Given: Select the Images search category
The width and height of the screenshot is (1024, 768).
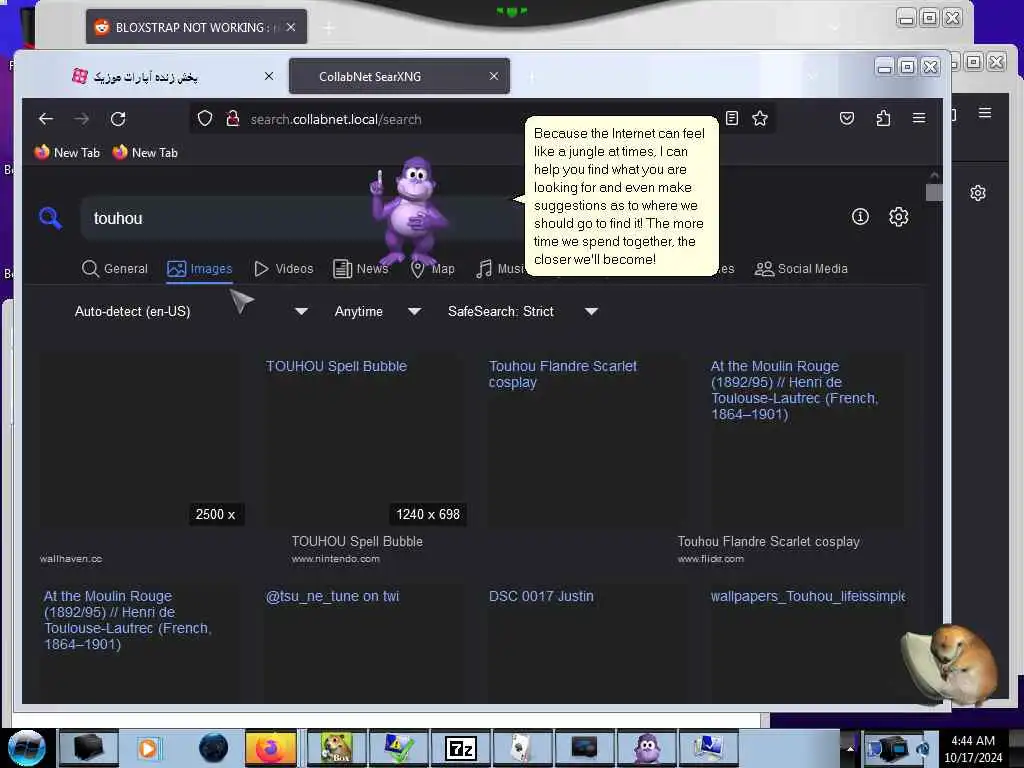Looking at the screenshot, I should (x=199, y=268).
